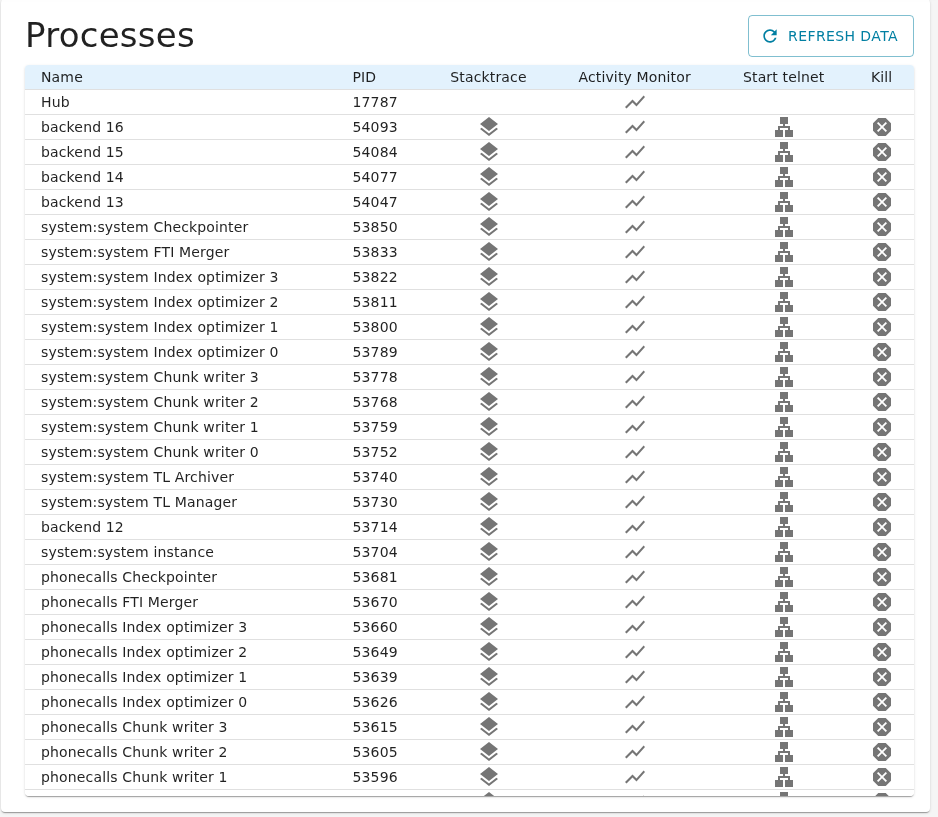938x817 pixels.
Task: Select PID 54084 cell
Action: pos(374,153)
